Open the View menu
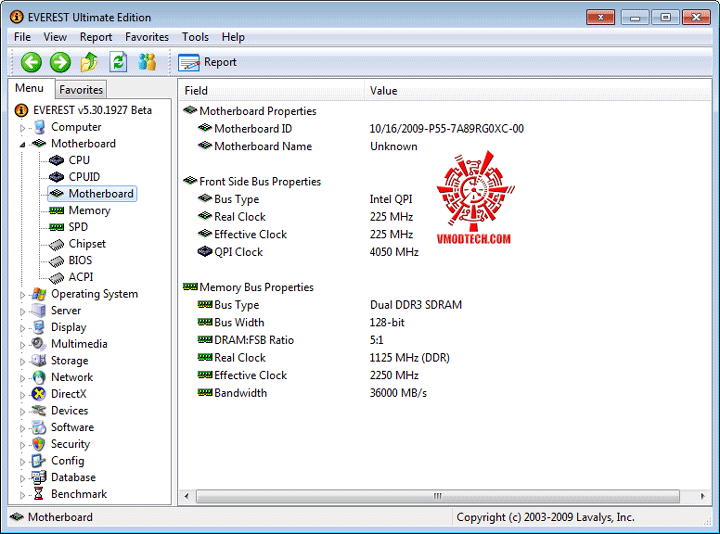Image resolution: width=720 pixels, height=534 pixels. tap(55, 37)
